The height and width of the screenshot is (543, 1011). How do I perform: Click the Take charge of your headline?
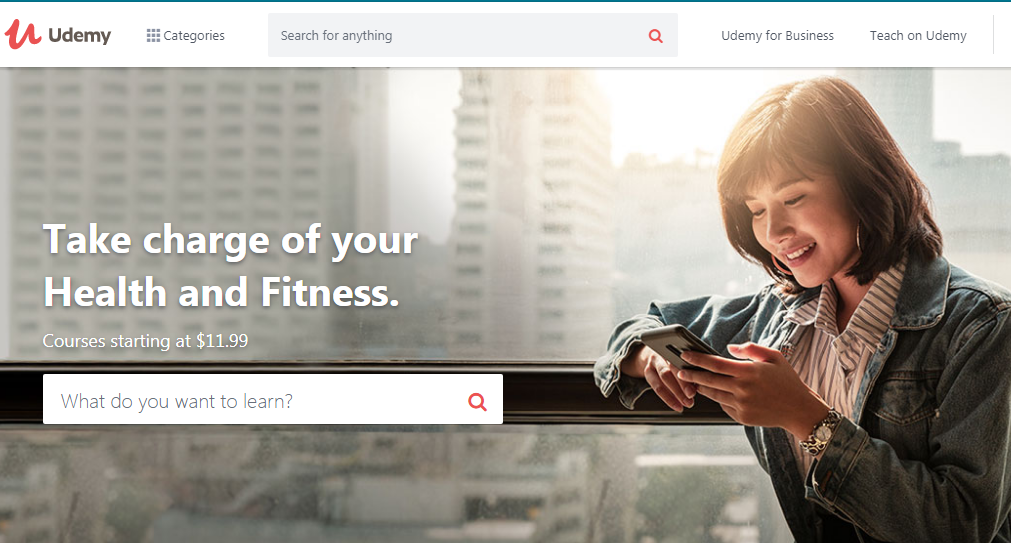point(230,241)
